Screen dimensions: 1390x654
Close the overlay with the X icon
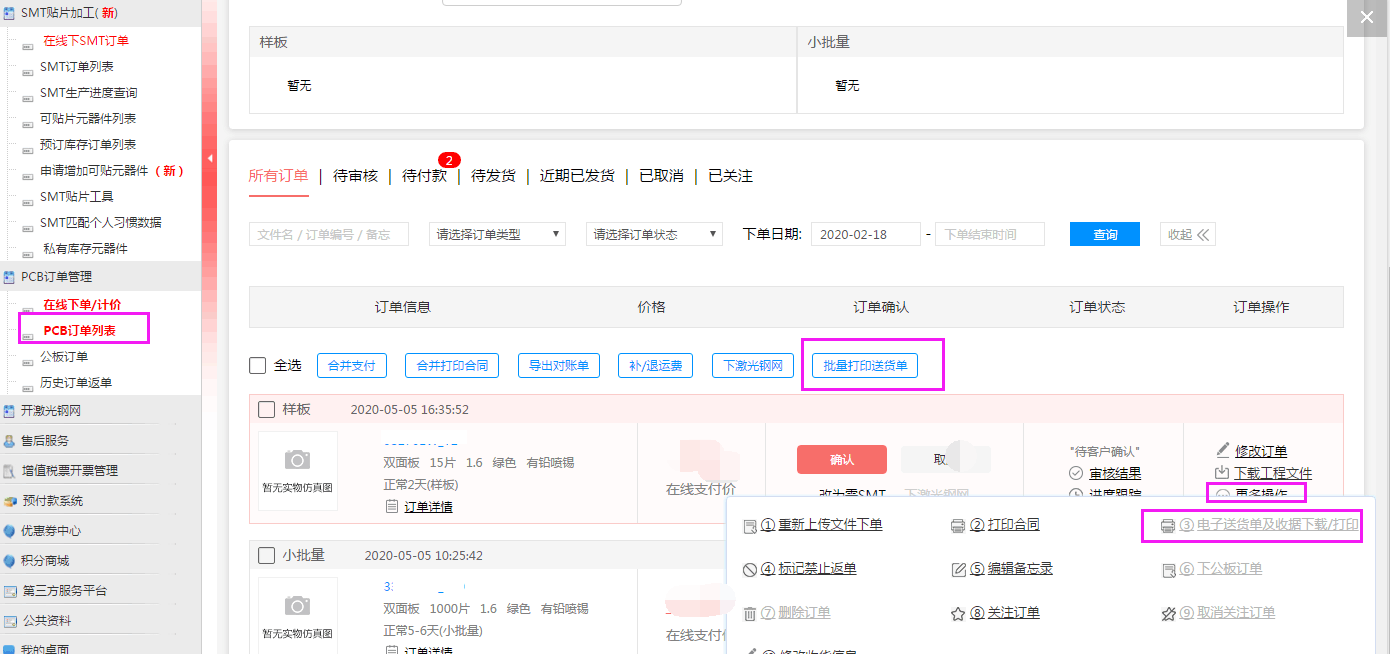click(x=1366, y=17)
